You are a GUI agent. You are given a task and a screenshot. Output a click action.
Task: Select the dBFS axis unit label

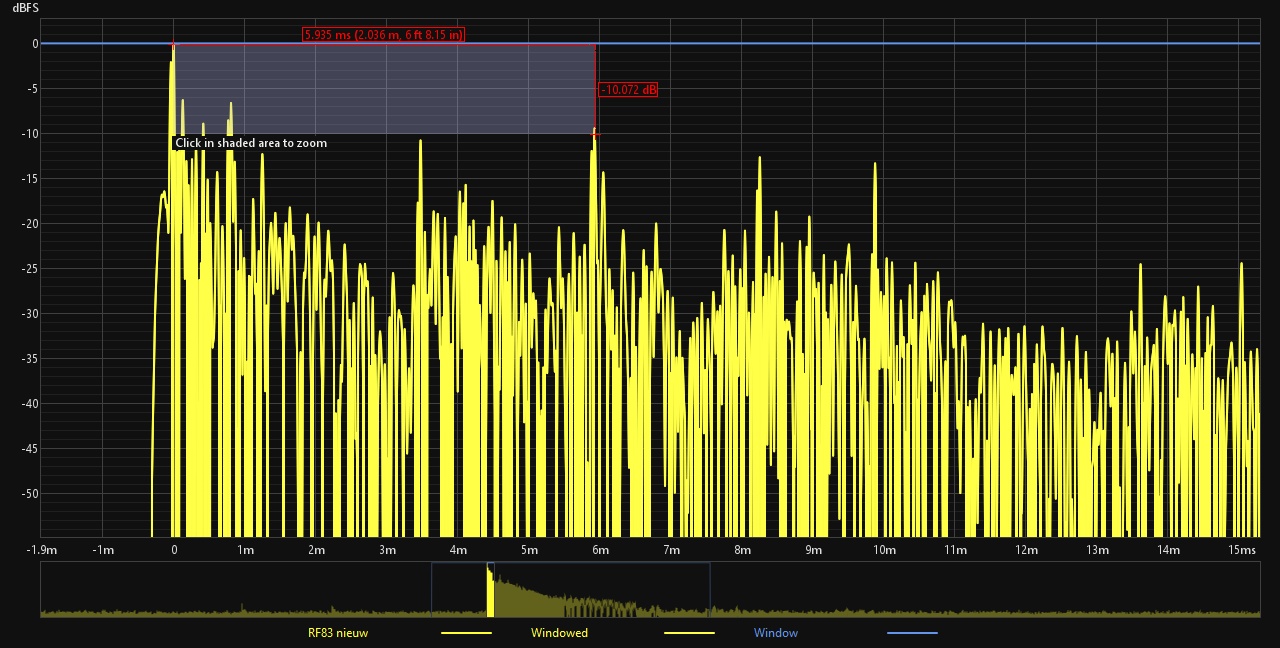coord(25,8)
